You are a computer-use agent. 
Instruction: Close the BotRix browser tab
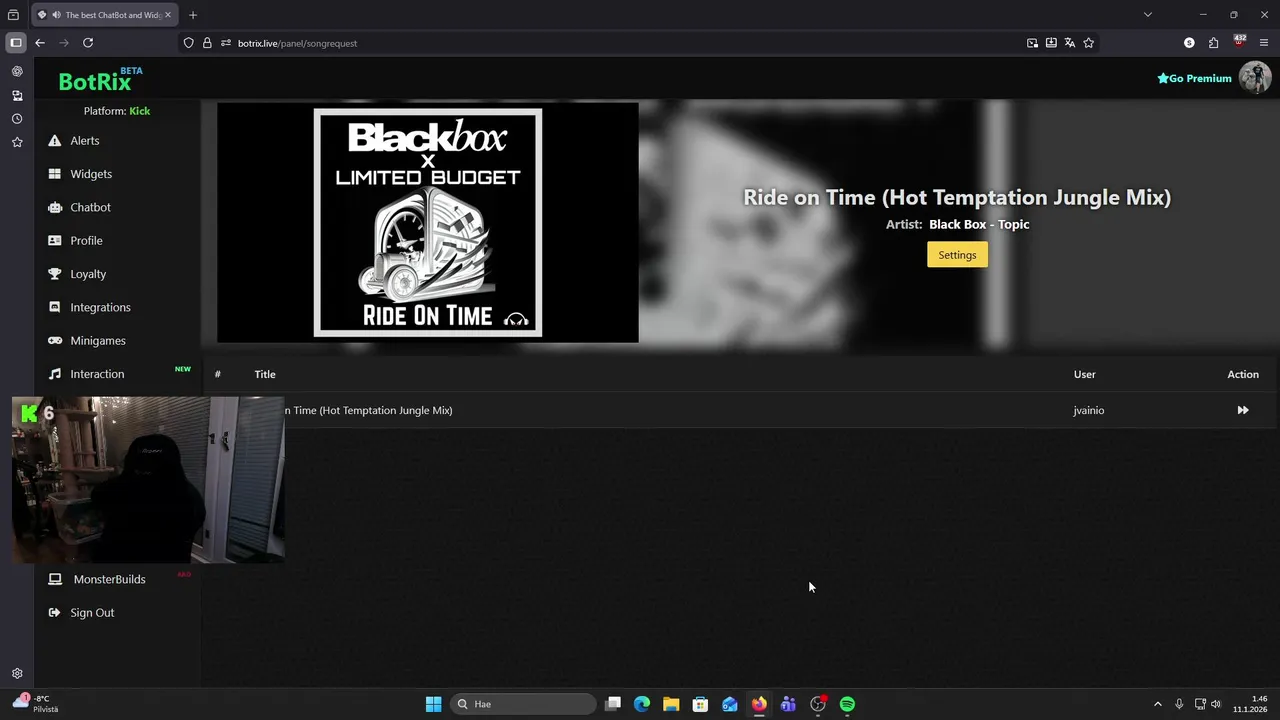[x=168, y=15]
